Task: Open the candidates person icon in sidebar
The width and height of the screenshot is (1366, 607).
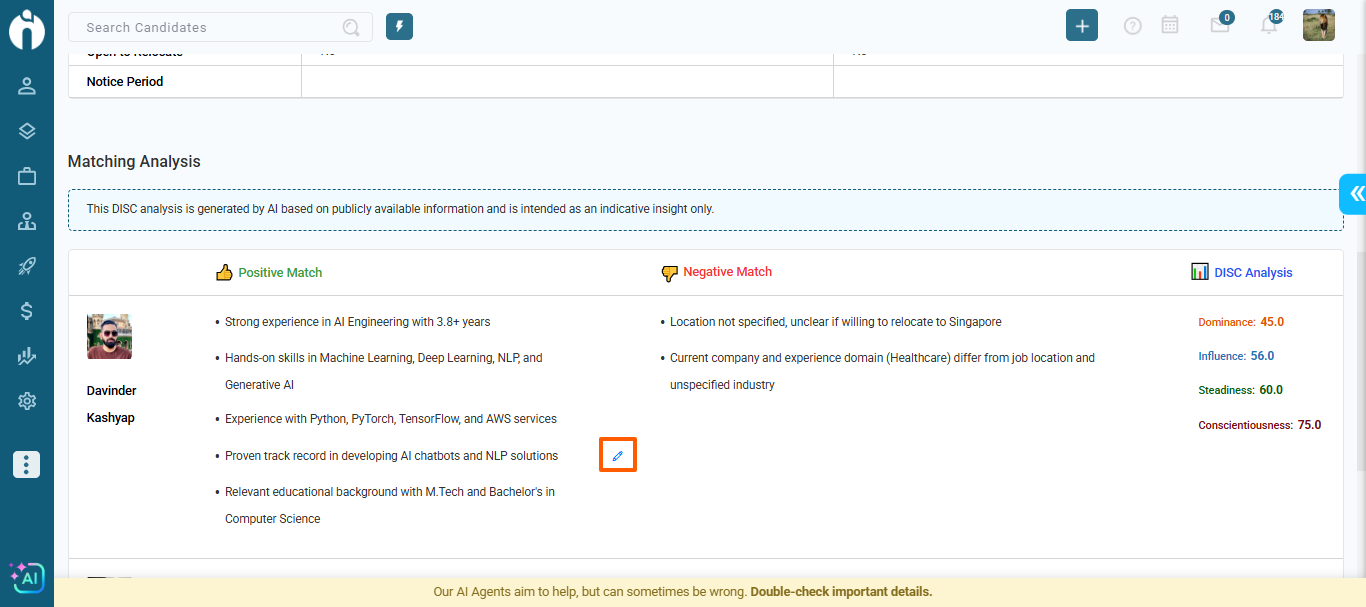Action: [x=27, y=86]
